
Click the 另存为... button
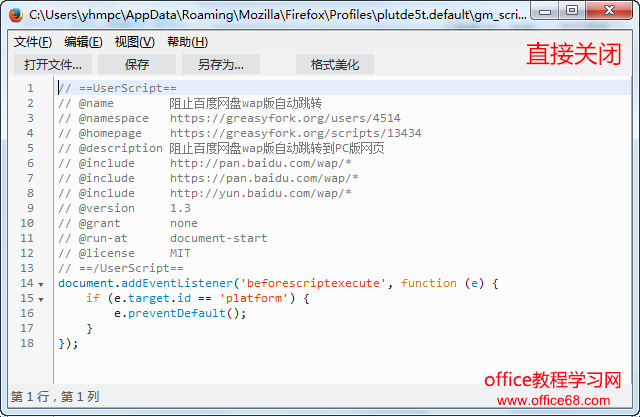coord(221,64)
